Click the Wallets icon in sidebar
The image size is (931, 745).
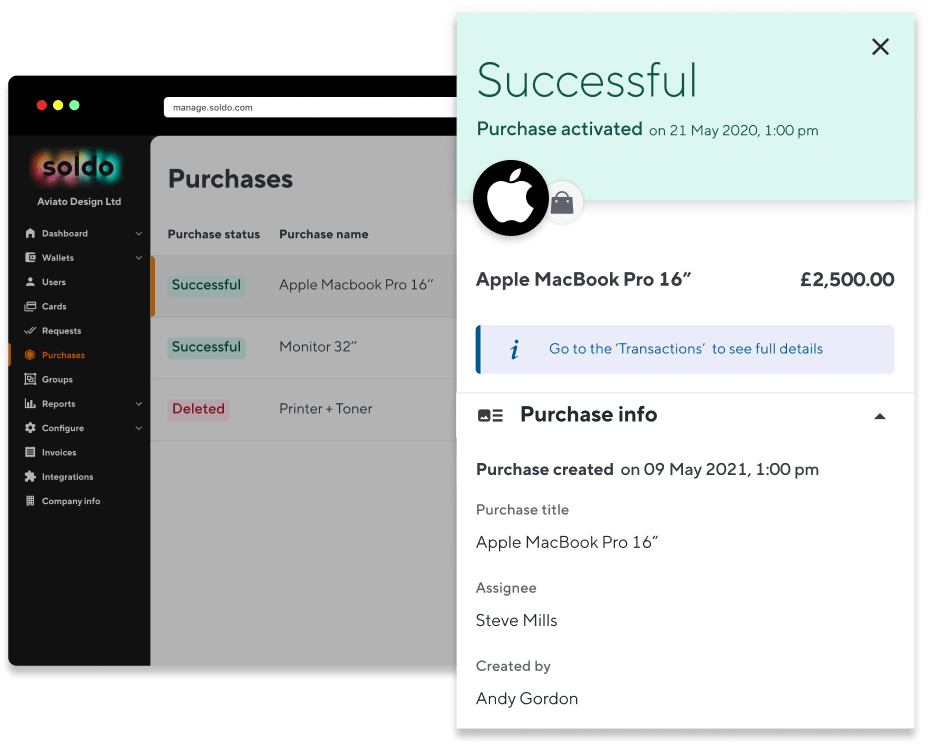(30, 258)
